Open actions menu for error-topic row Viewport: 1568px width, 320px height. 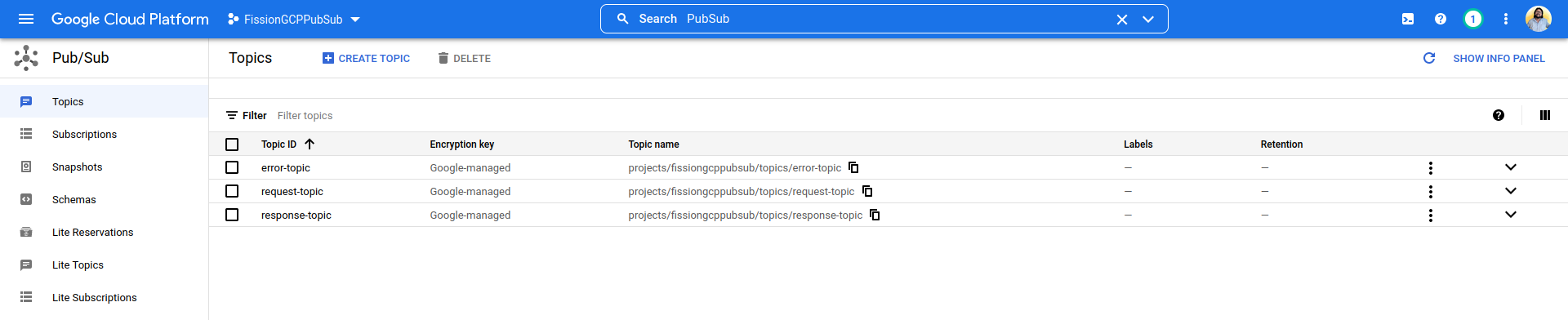pyautogui.click(x=1431, y=167)
